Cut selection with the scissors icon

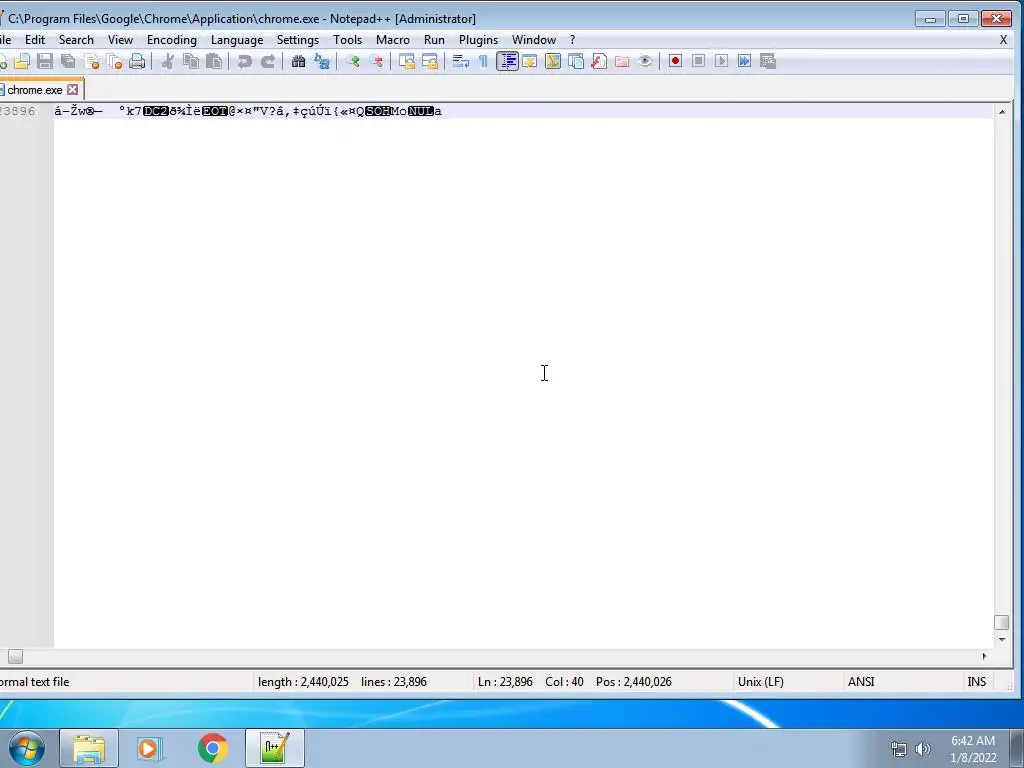pyautogui.click(x=168, y=61)
